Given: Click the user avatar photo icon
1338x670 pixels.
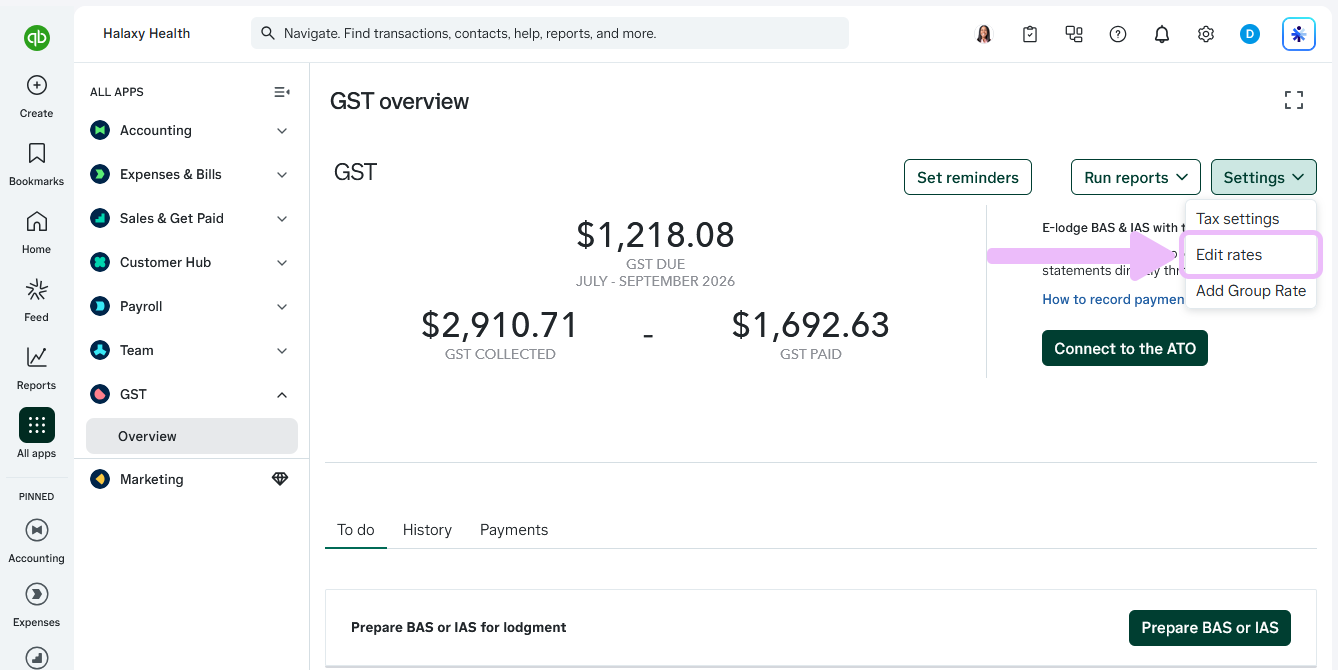Looking at the screenshot, I should [984, 34].
